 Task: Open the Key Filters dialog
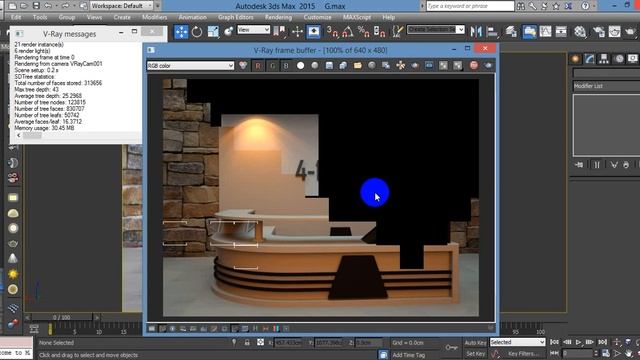pyautogui.click(x=524, y=354)
